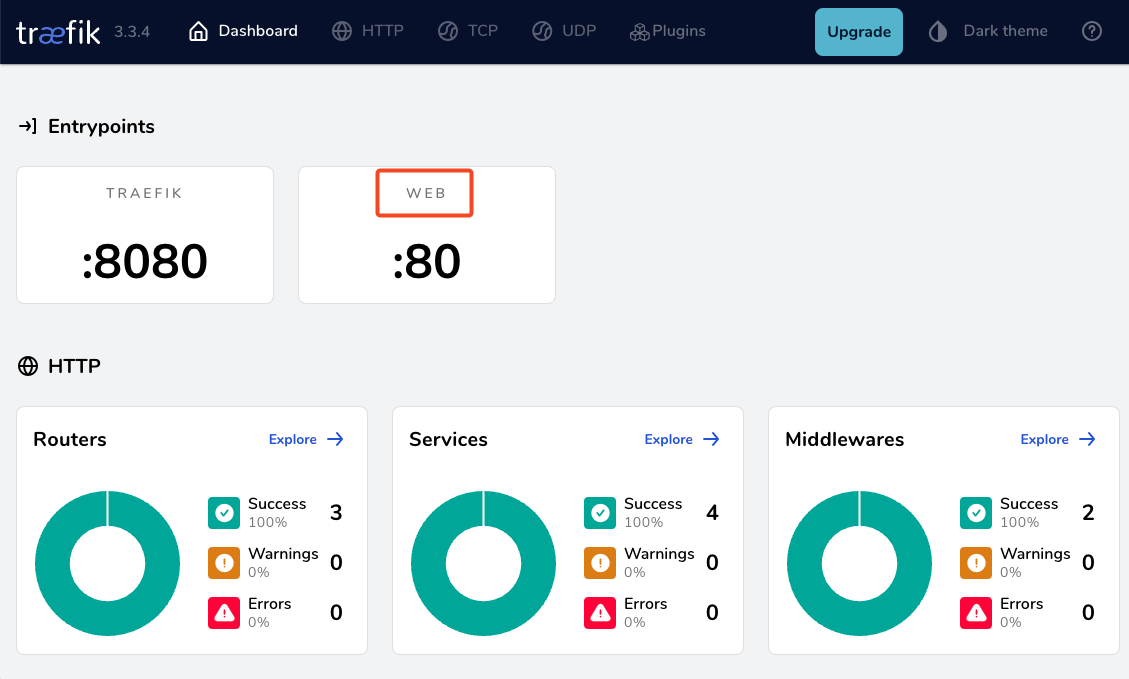
Task: Open the help question mark icon
Action: pos(1091,31)
